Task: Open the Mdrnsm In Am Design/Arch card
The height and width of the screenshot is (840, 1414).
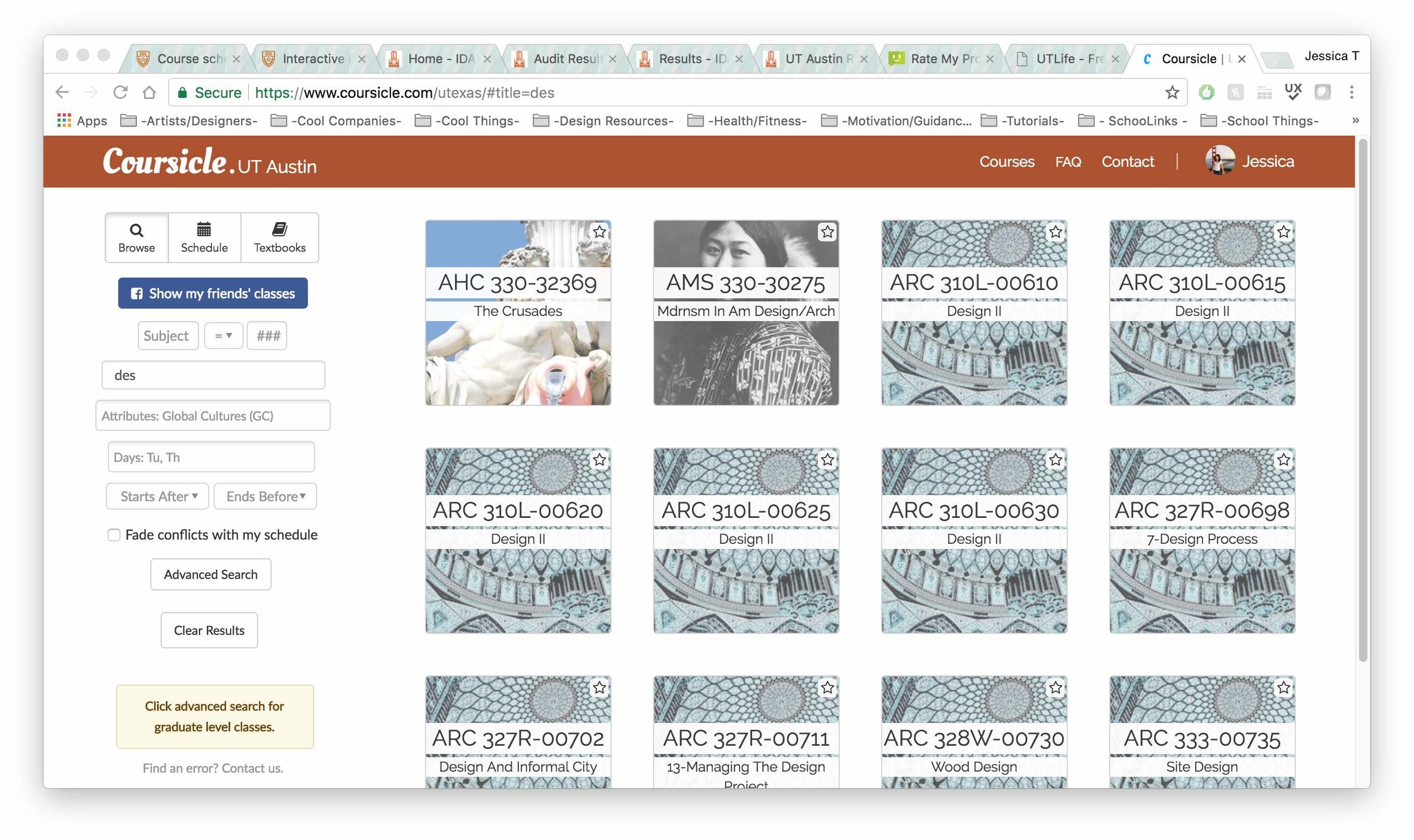Action: (746, 313)
